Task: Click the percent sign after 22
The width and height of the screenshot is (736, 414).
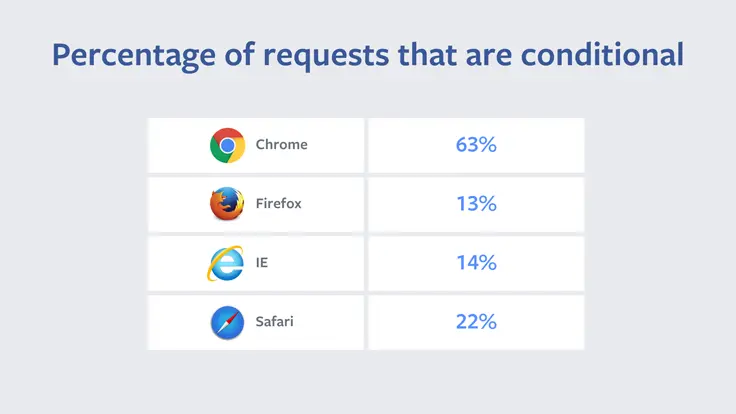Action: [x=487, y=322]
